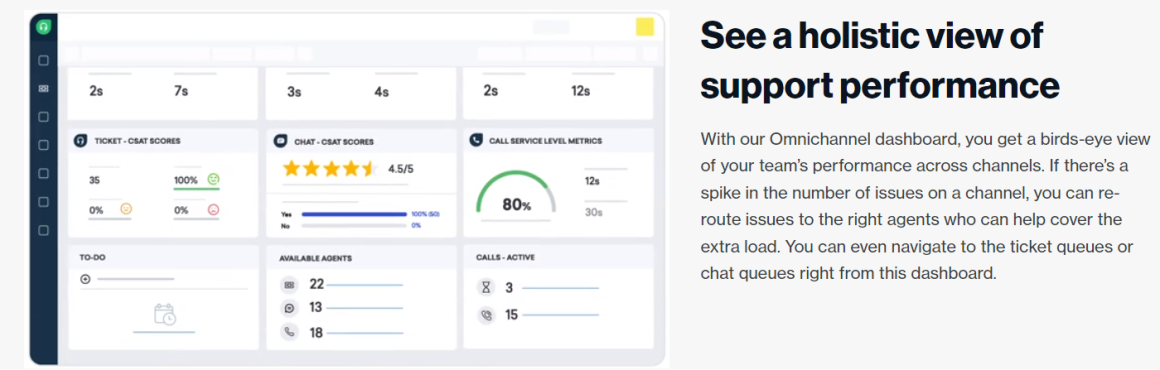This screenshot has height=370, width=1160.
Task: Click the Chat CSAT Scores chat bubble icon
Action: [x=280, y=140]
